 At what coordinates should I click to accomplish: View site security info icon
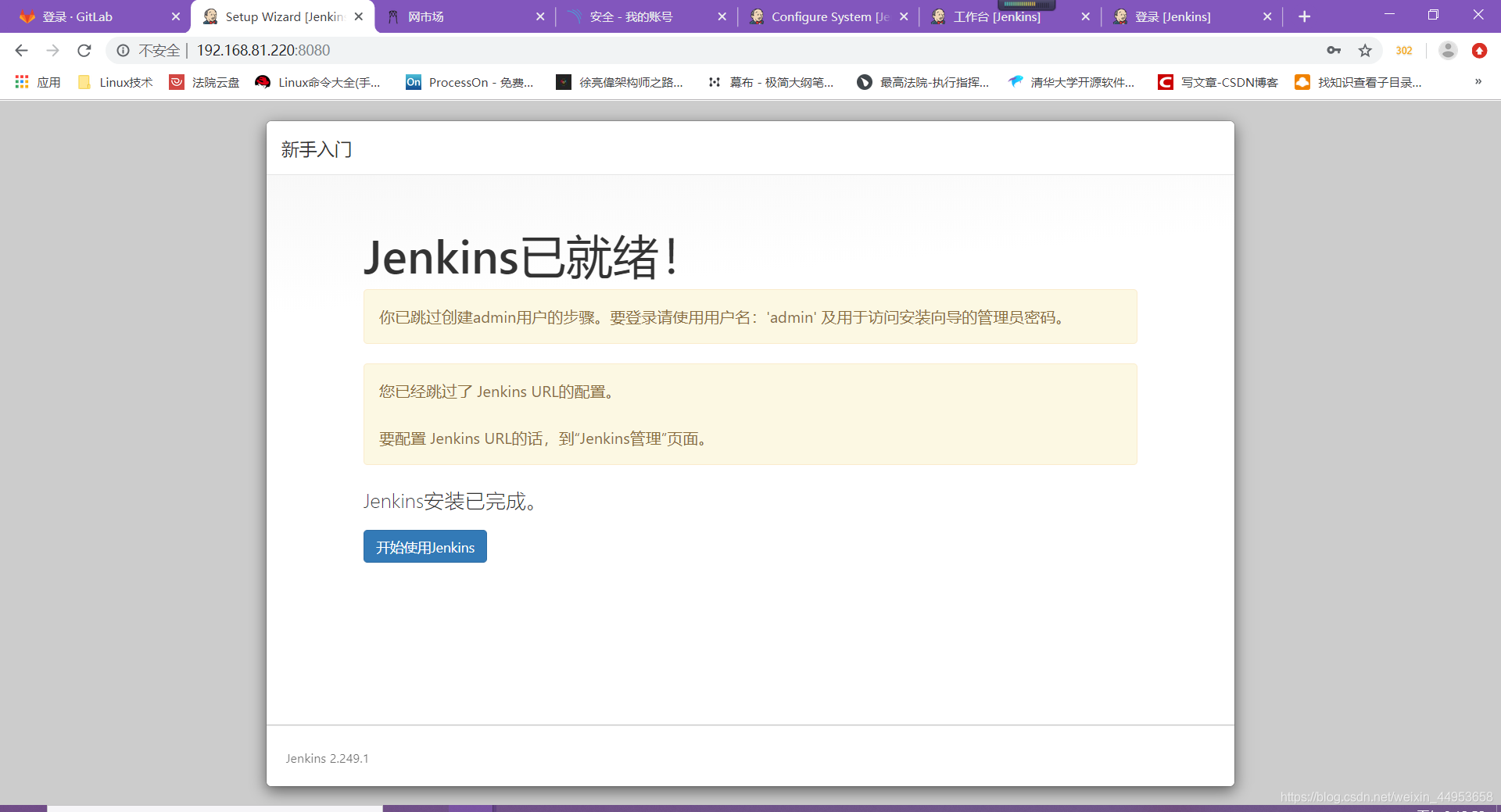[x=123, y=51]
